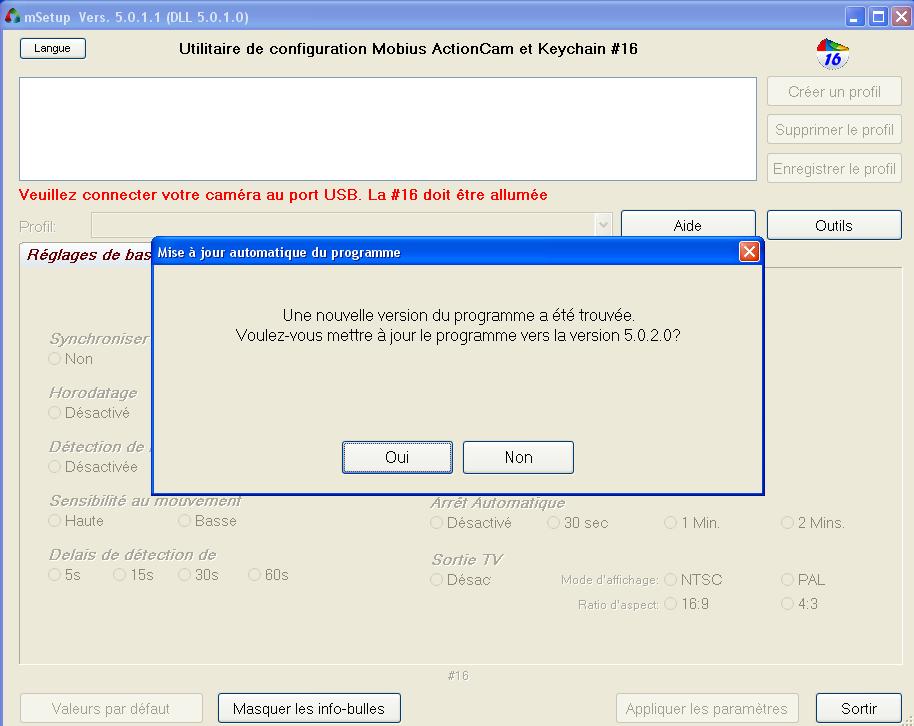Select Désac under Sortie TV
914x726 pixels.
coord(437,580)
